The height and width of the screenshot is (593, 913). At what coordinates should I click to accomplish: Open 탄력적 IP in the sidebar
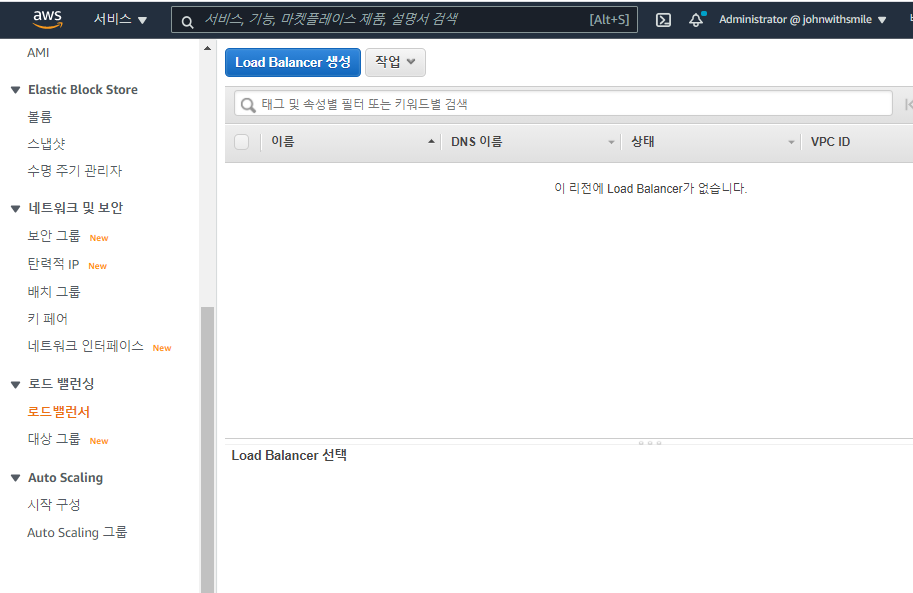(x=53, y=264)
